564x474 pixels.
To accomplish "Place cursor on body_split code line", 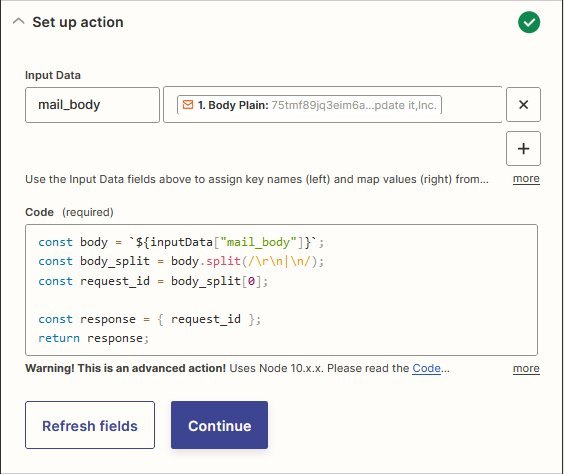I will [x=181, y=261].
